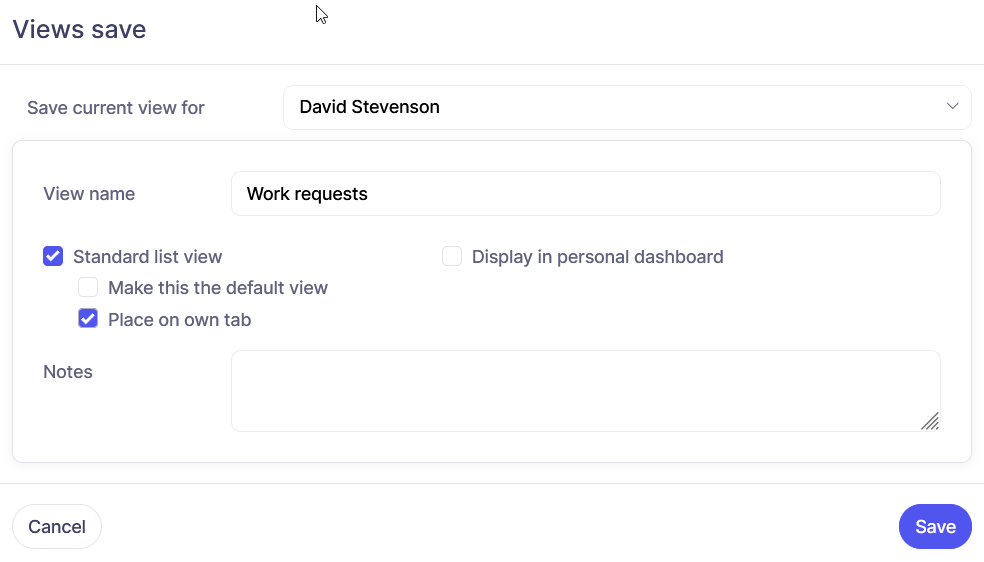
Task: Enable Display in personal dashboard checkbox
Action: point(452,257)
